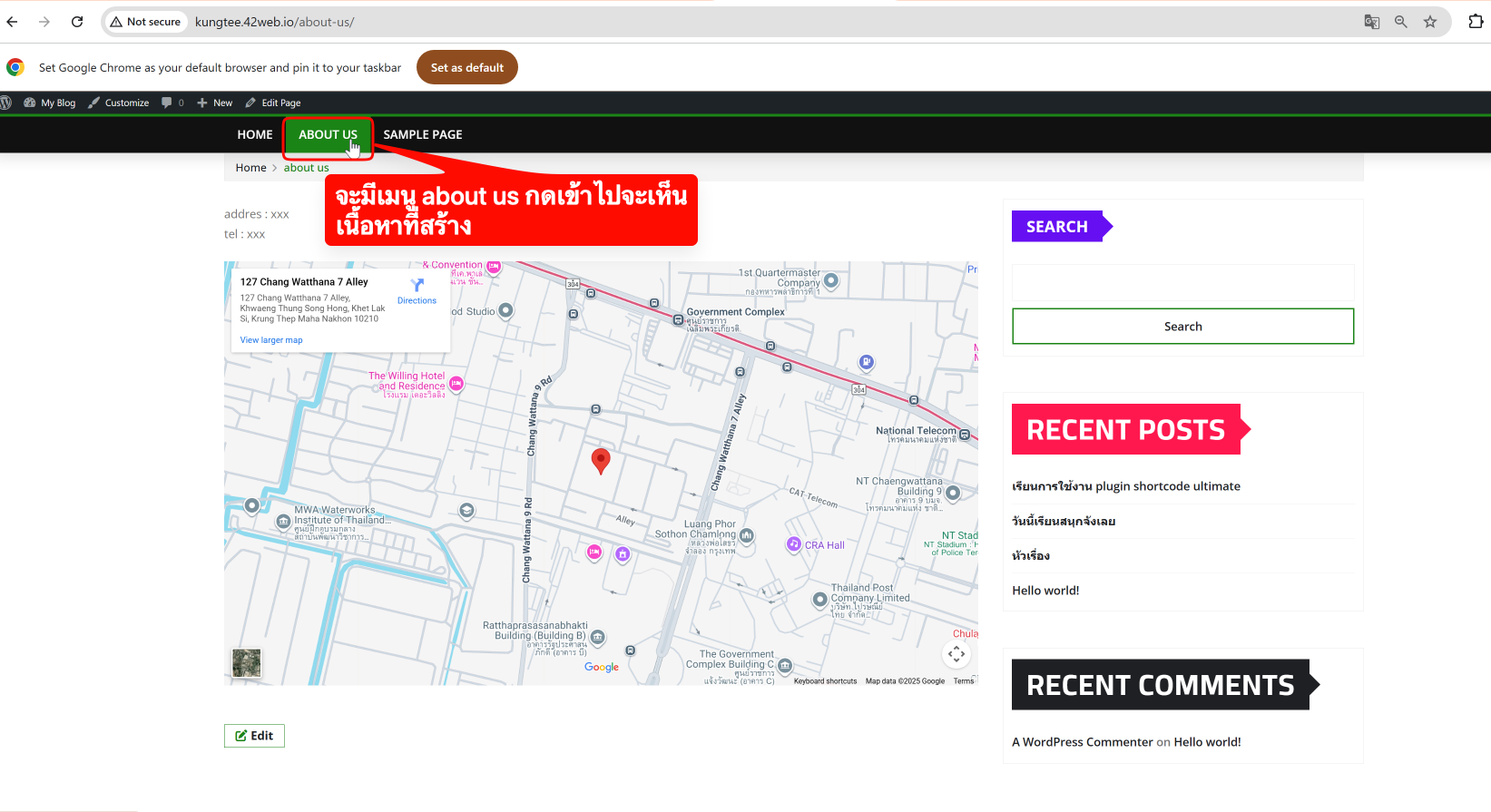The image size is (1491, 812).
Task: Click the zoom magnifier icon in address bar
Action: click(x=1400, y=22)
